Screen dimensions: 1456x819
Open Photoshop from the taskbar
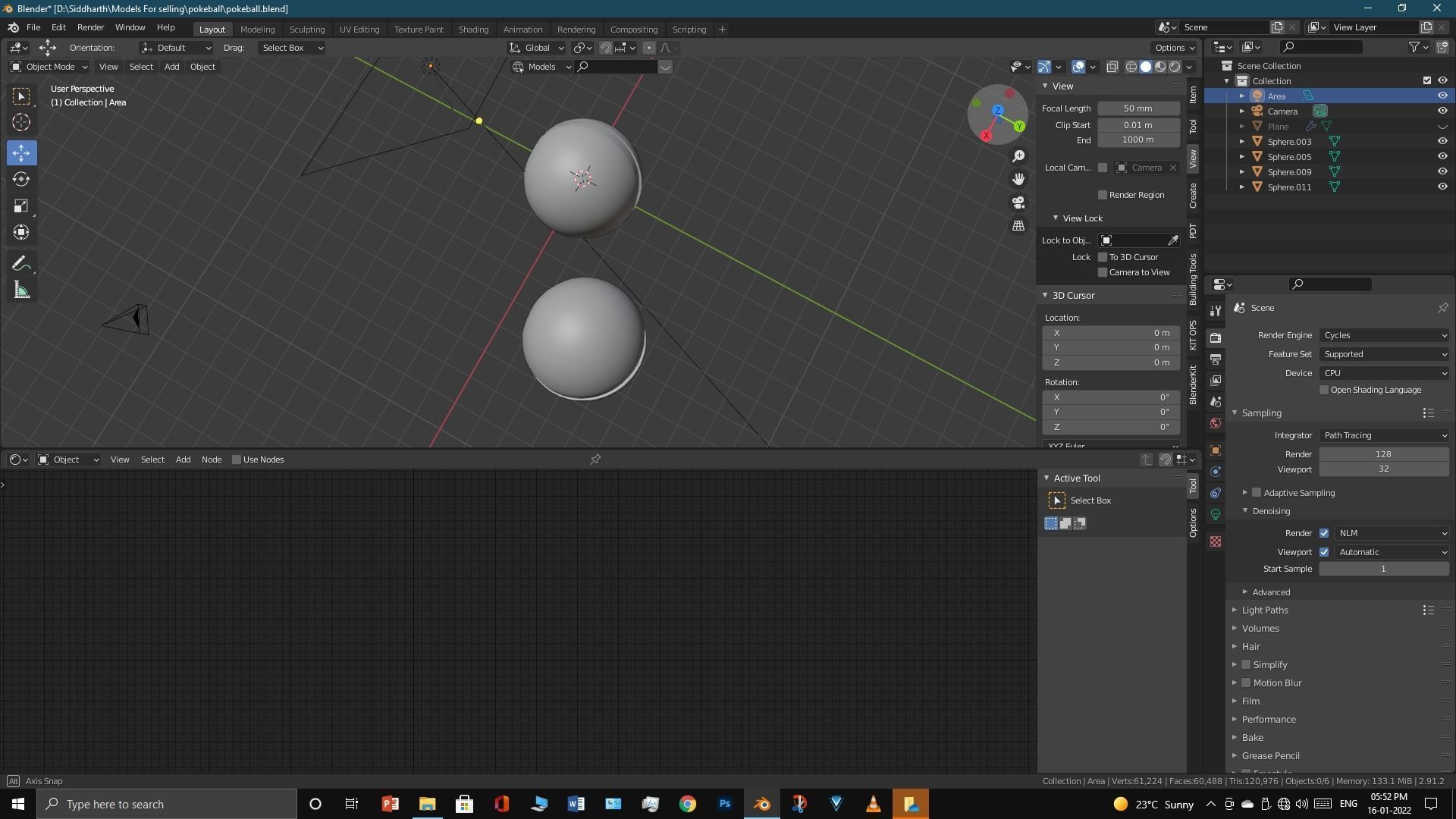(x=724, y=804)
